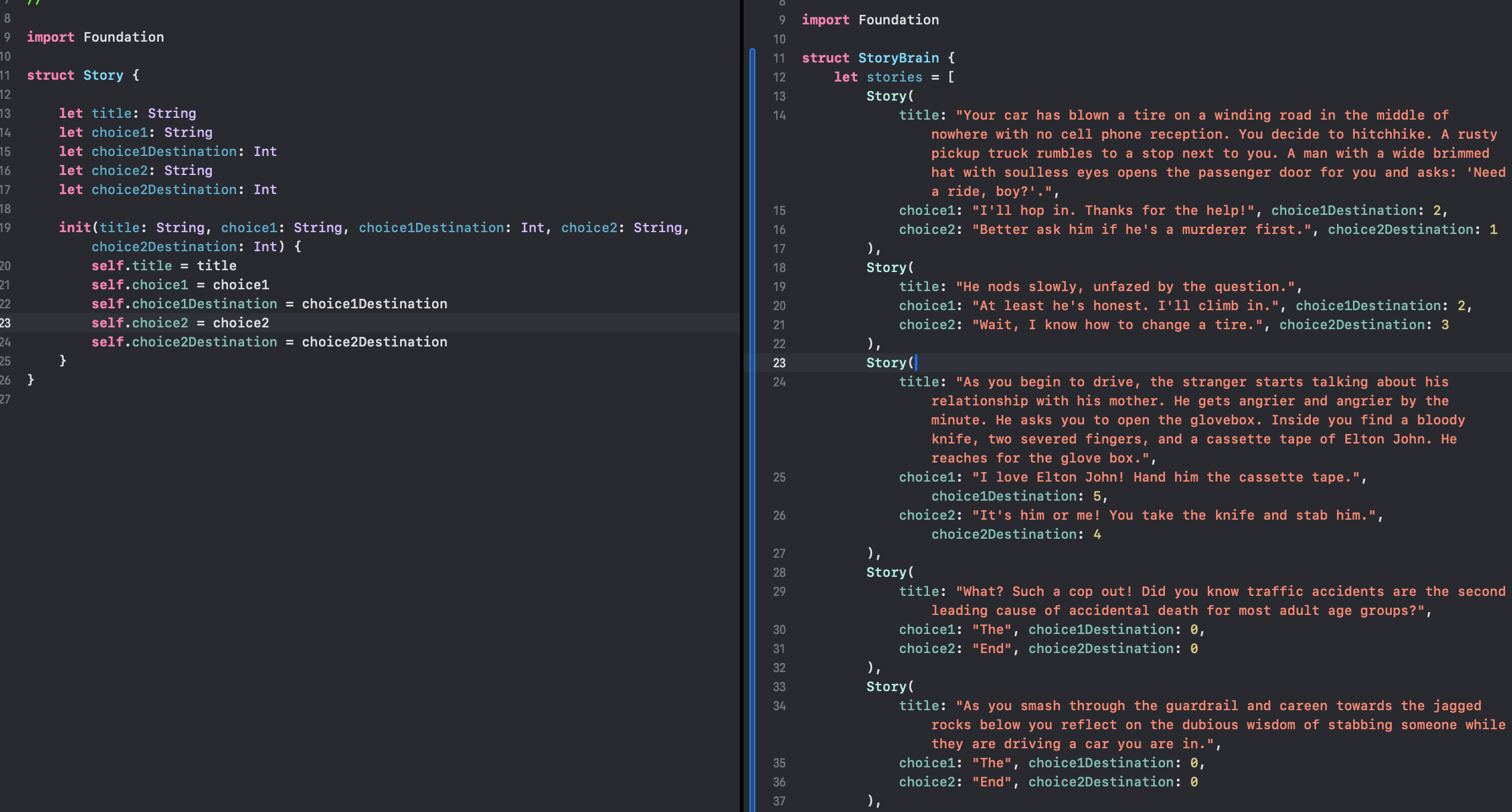Click the 'self.choice1 = choice1' assignment
This screenshot has width=1512, height=812.
[x=180, y=285]
